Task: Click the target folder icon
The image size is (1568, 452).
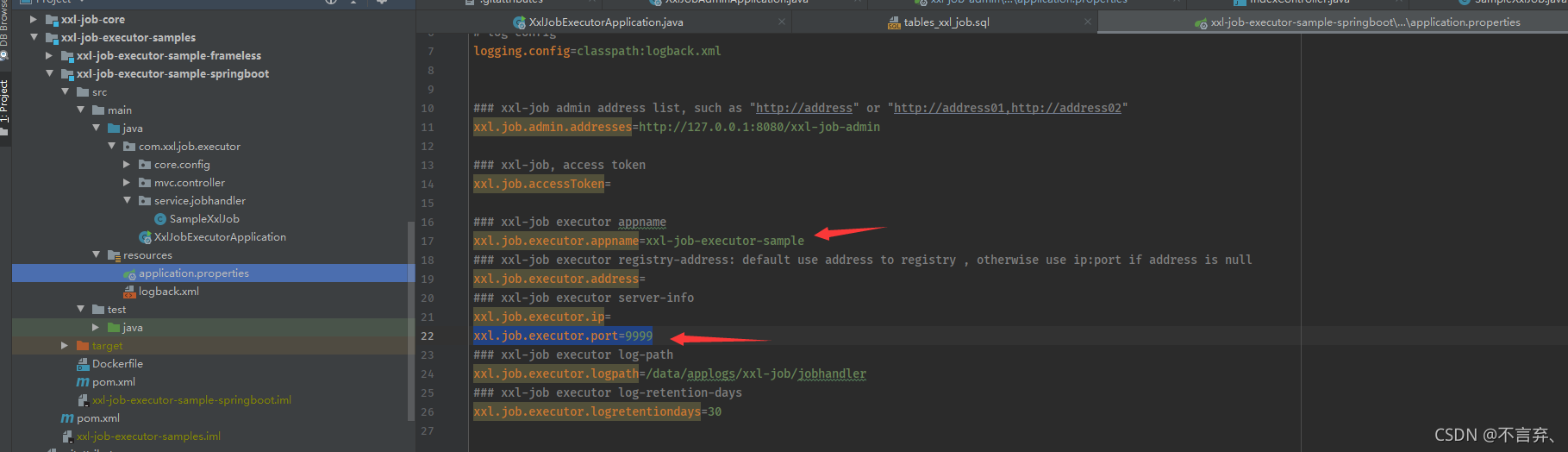Action: (83, 345)
